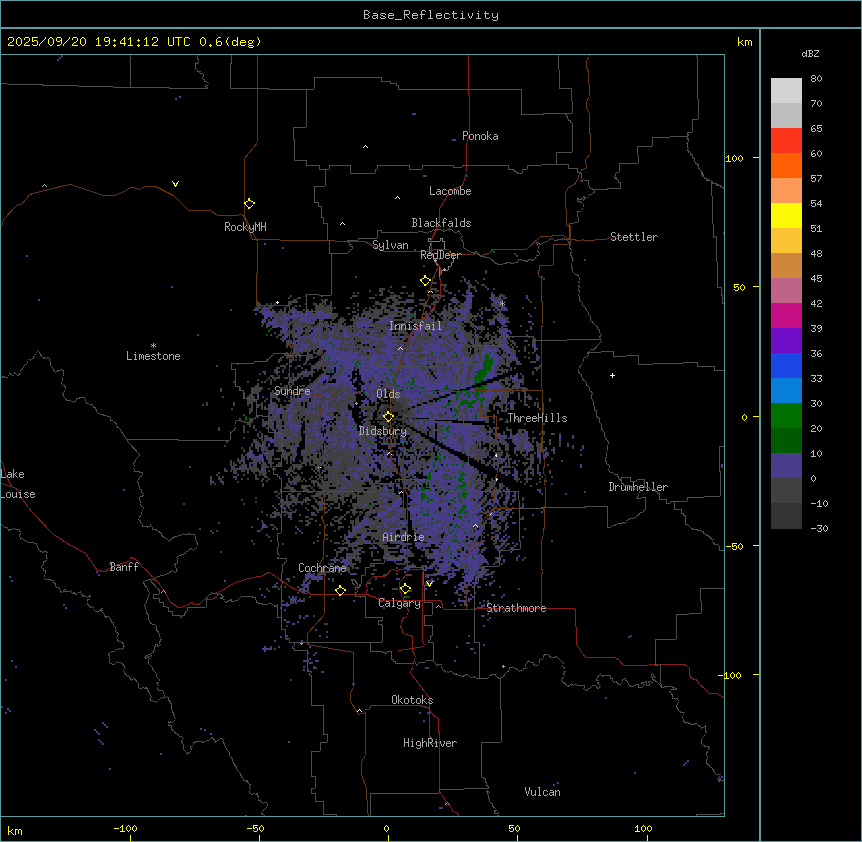Click the dBZ heading above the color scale
This screenshot has height=842, width=862.
click(x=810, y=53)
